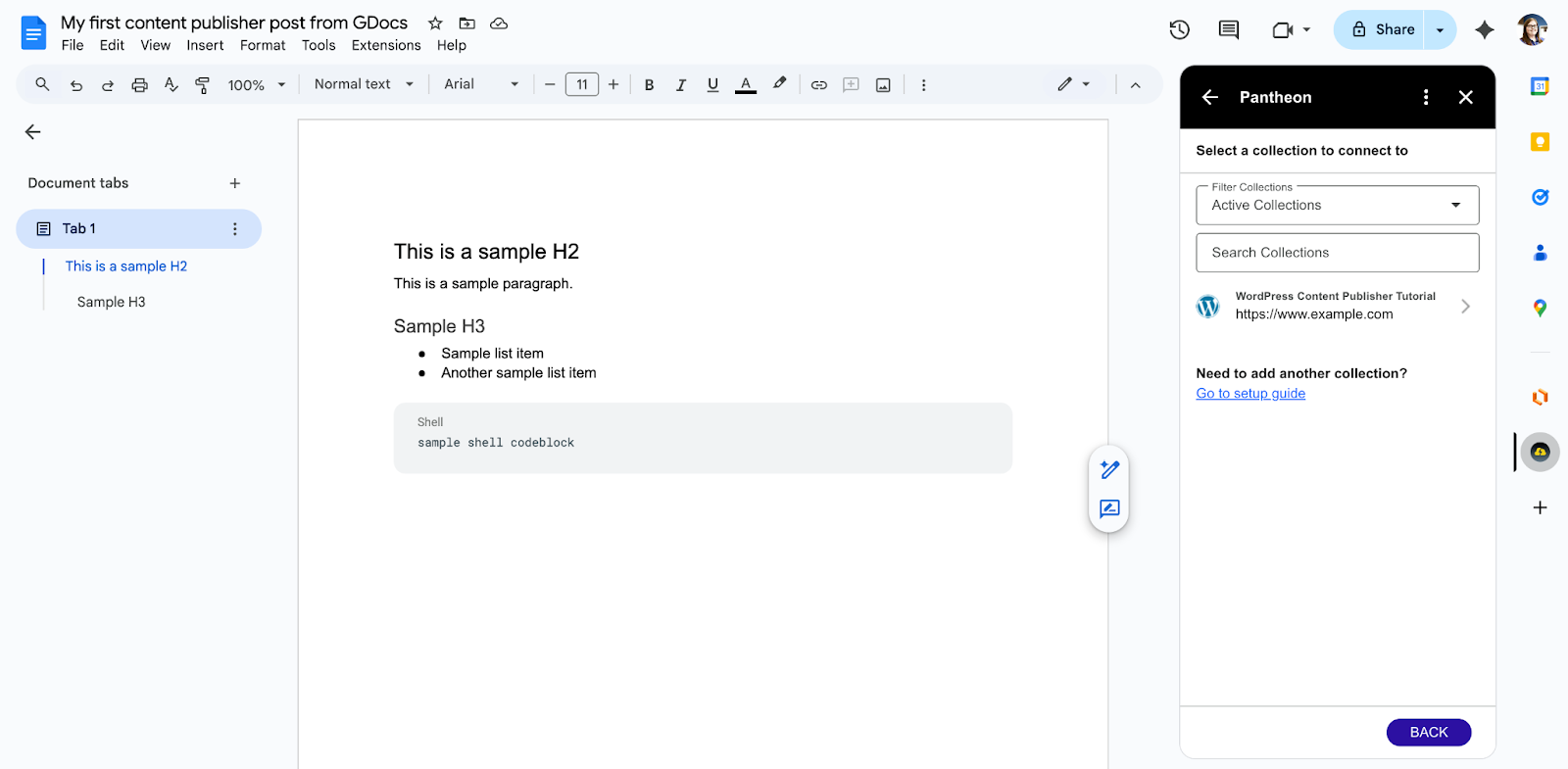
Task: Collapse the menus with caret button
Action: (1135, 85)
